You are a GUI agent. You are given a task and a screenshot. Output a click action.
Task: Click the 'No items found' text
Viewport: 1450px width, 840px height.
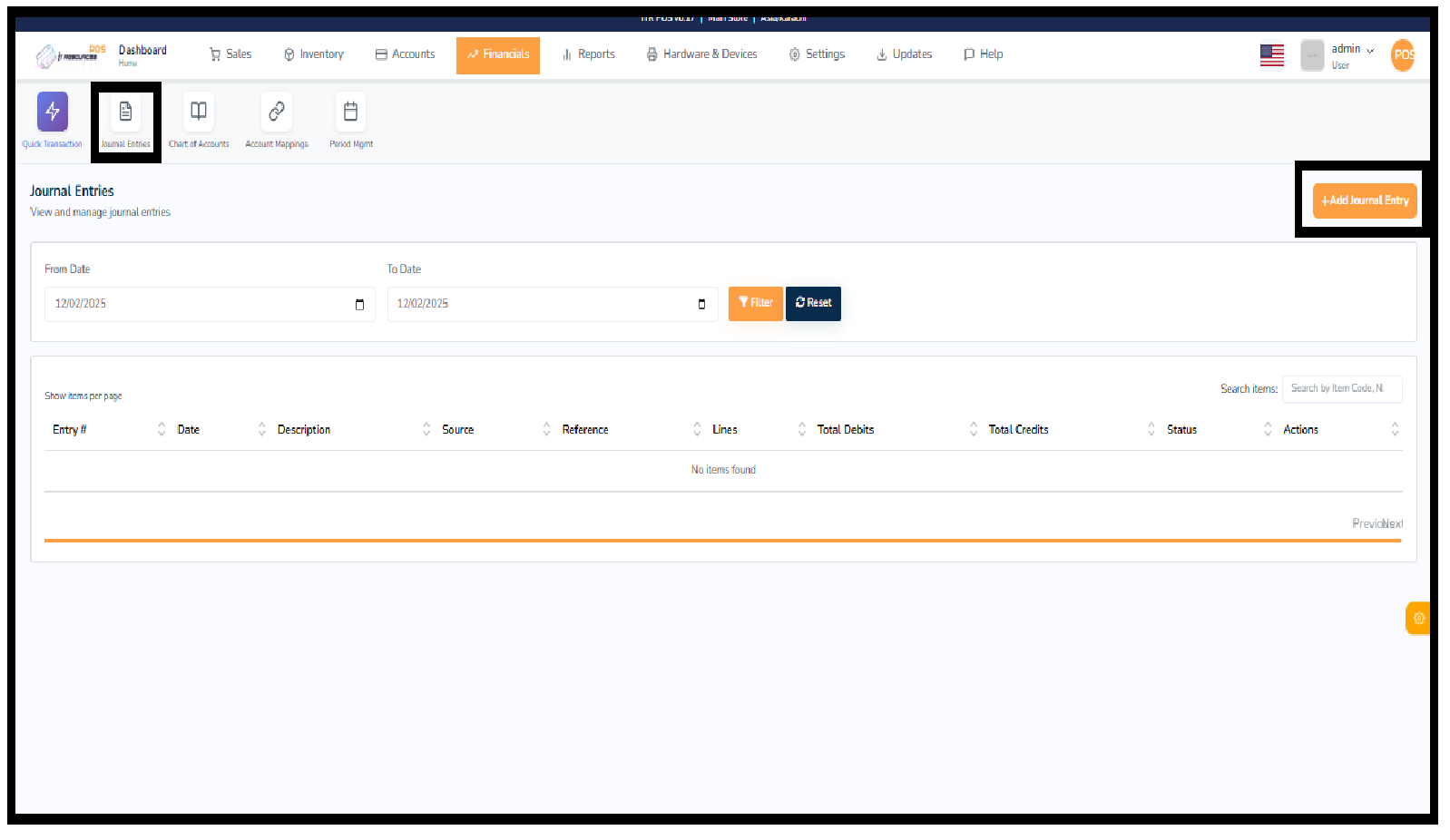point(723,470)
